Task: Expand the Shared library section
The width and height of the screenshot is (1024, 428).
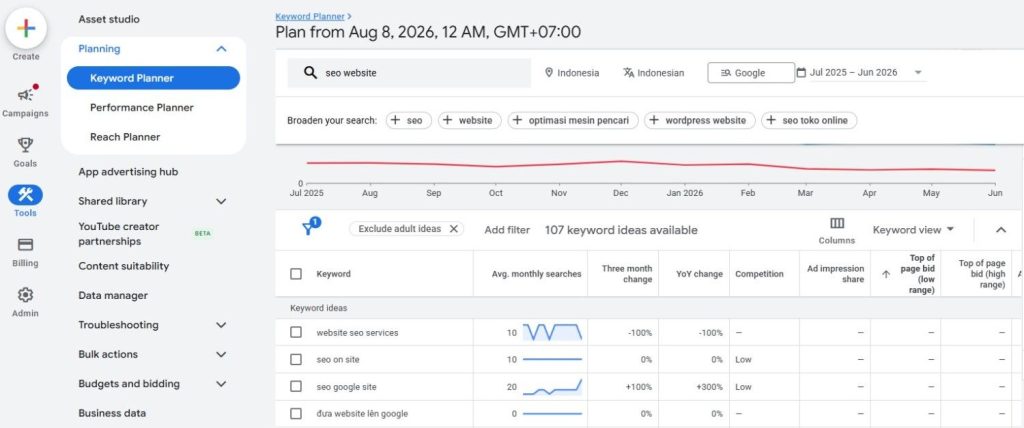Action: point(221,201)
